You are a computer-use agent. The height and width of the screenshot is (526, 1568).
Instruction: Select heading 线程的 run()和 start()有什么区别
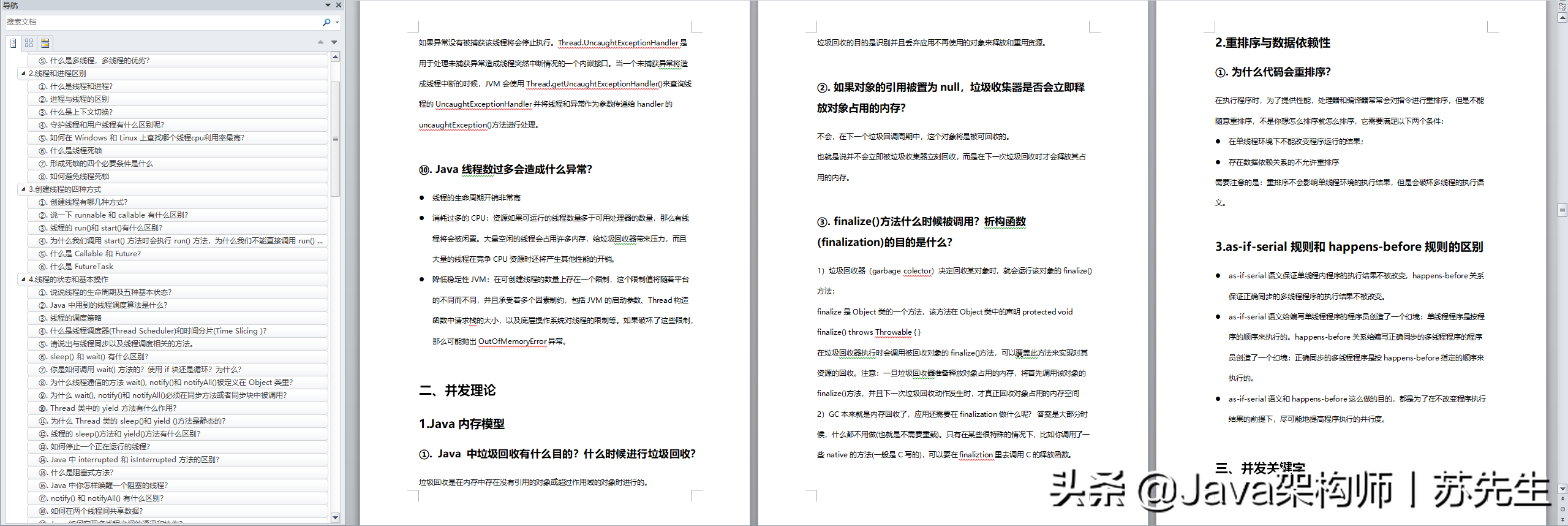pos(178,228)
